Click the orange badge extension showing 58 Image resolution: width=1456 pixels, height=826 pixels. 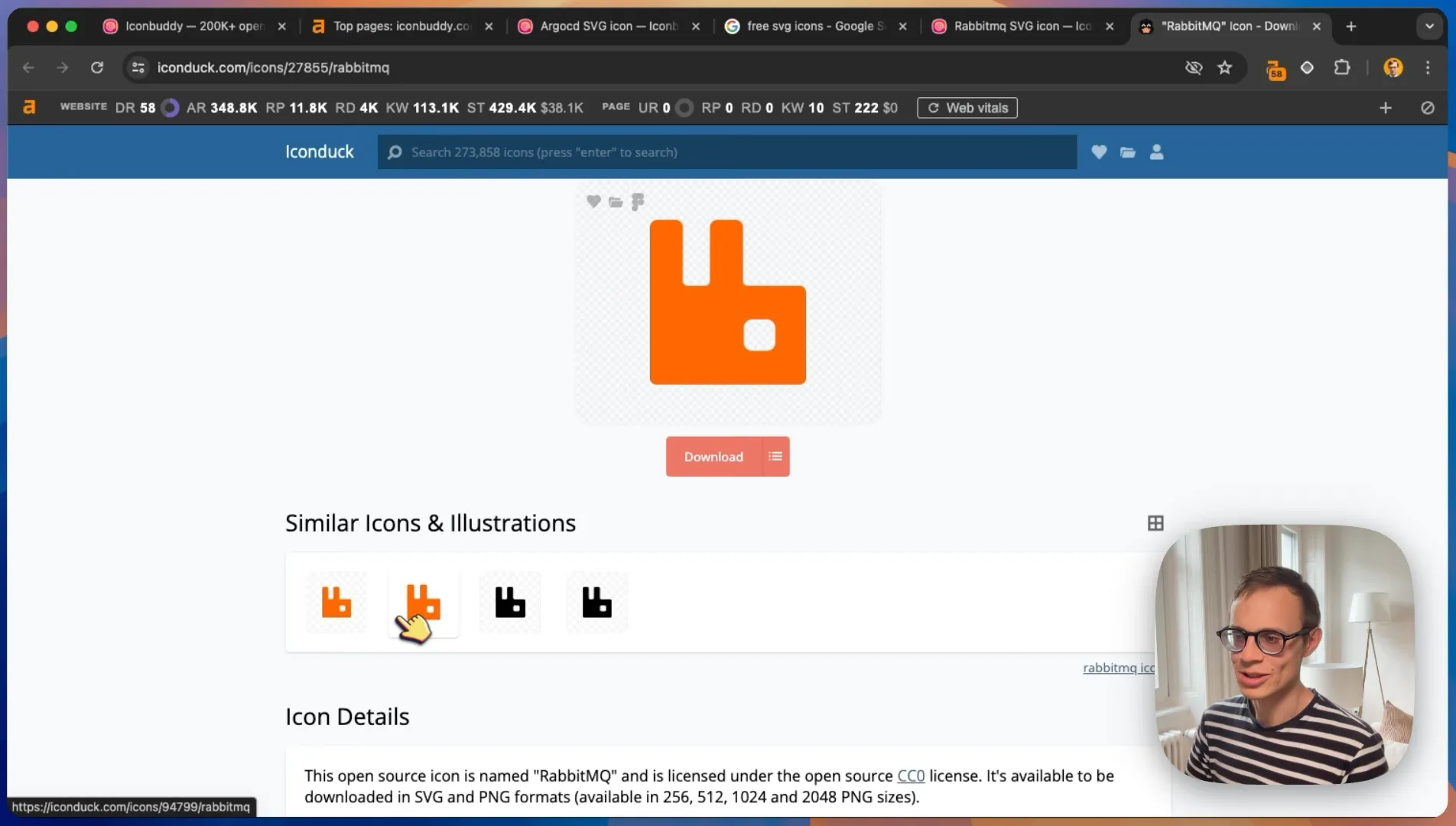1275,69
